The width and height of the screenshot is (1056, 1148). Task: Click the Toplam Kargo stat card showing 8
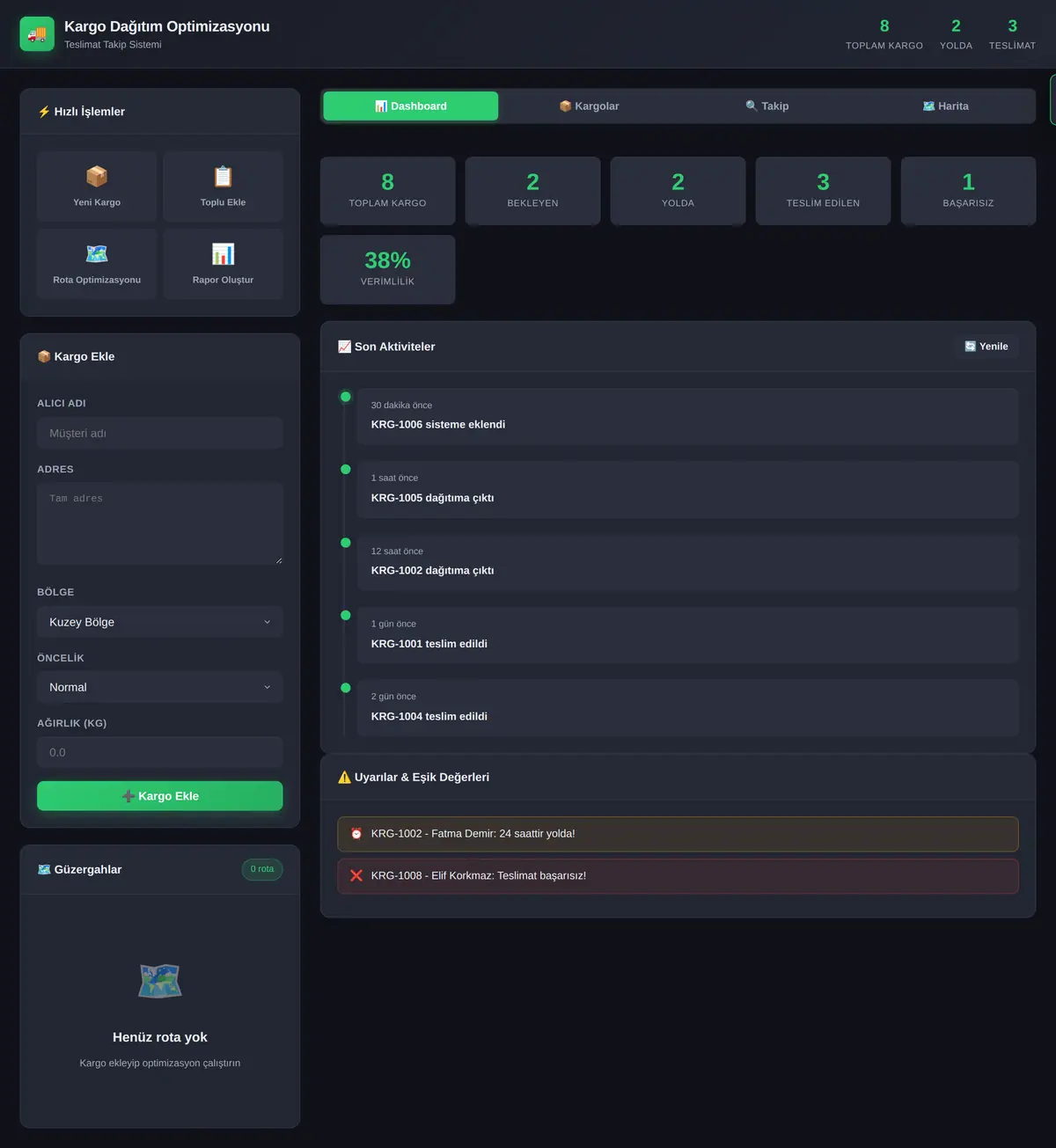387,191
